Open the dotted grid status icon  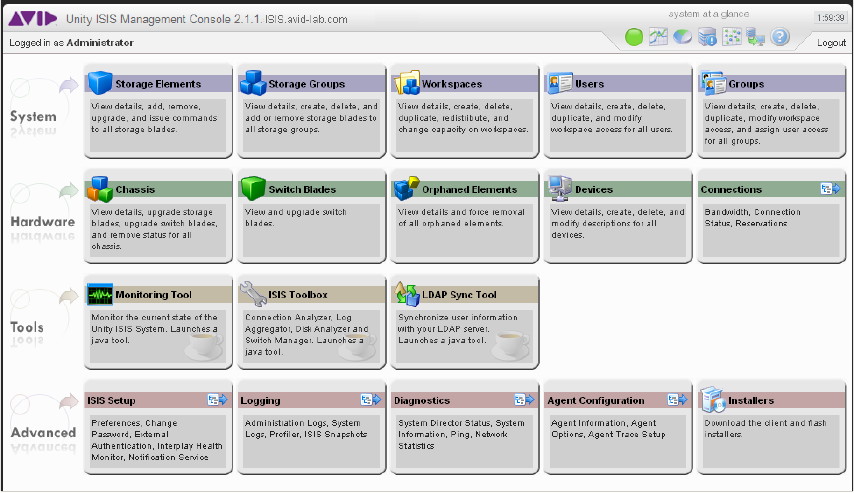(x=731, y=37)
